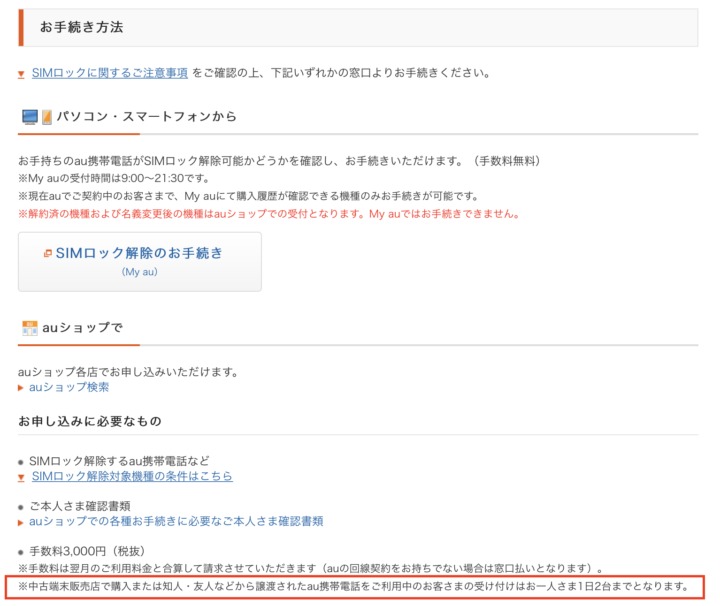Open the auショップ検索 link
The width and height of the screenshot is (720, 606).
69,387
